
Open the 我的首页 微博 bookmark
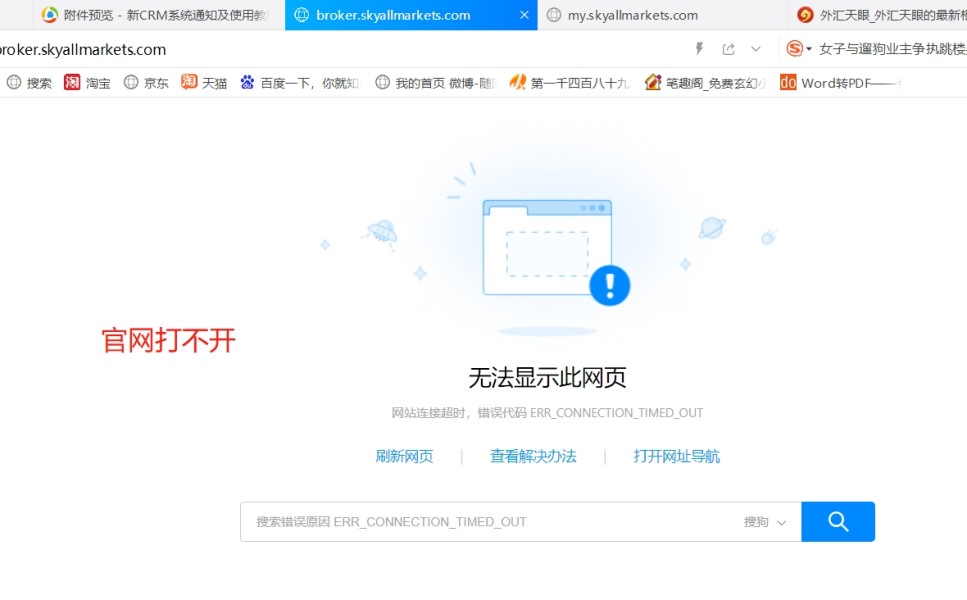(x=435, y=83)
